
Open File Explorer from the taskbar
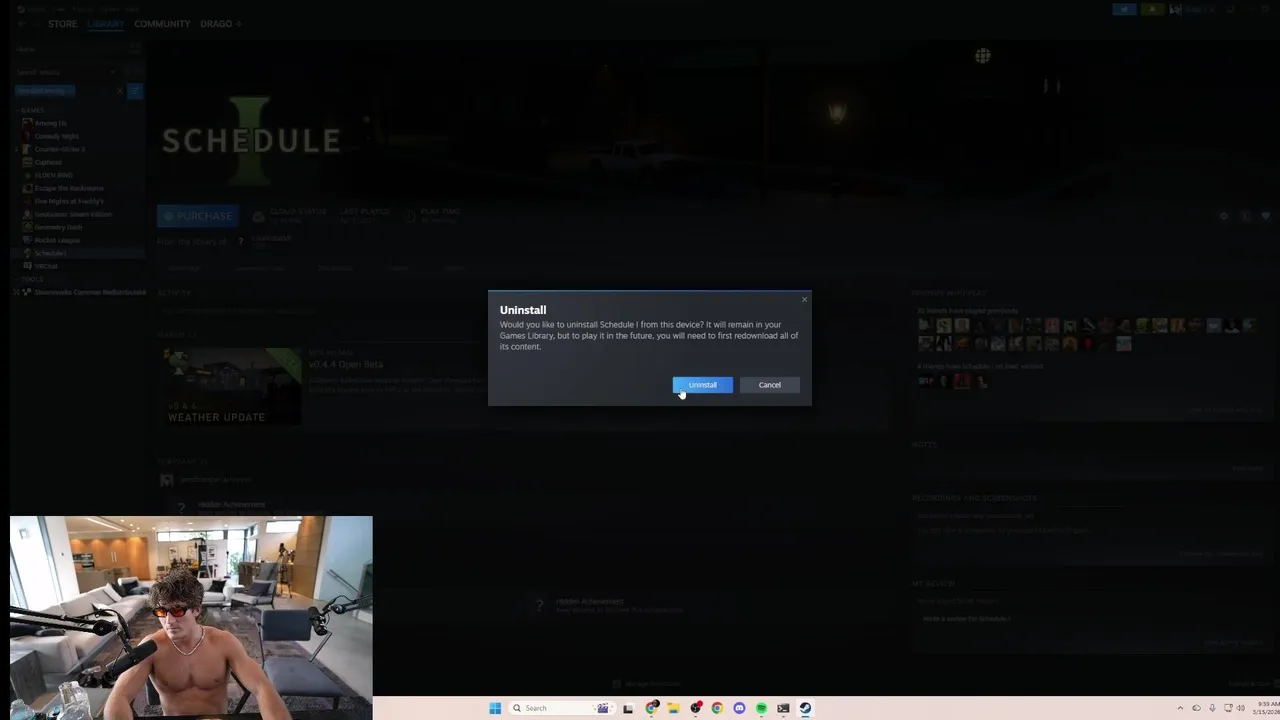point(674,708)
